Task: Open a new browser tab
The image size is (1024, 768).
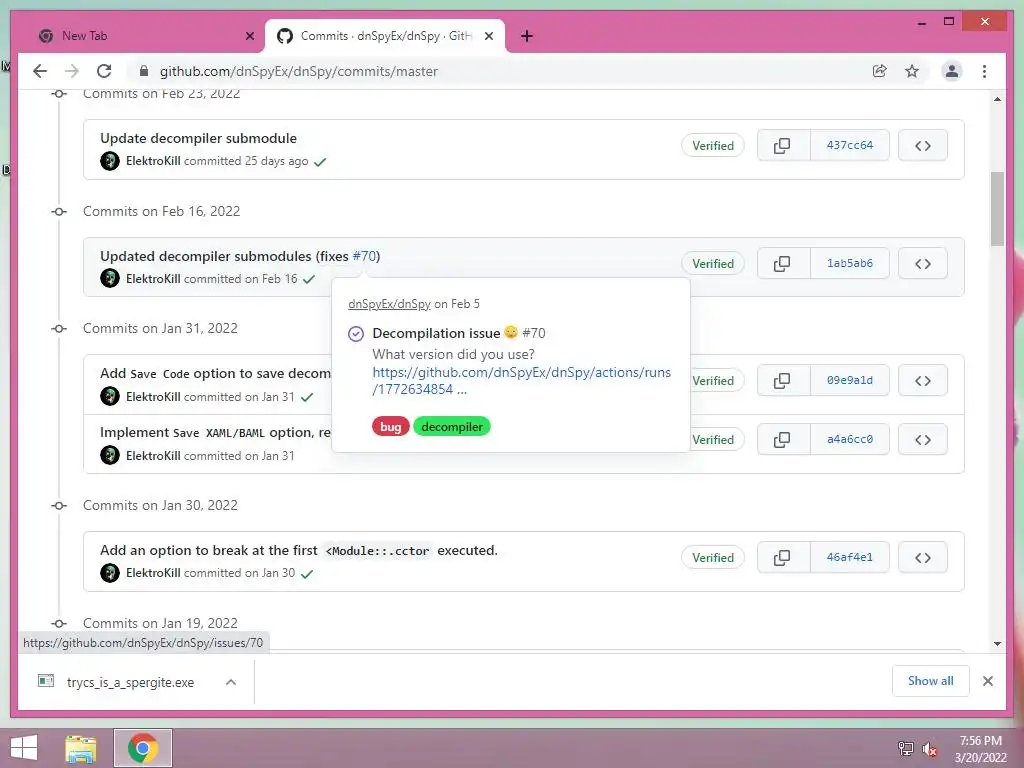Action: 527,37
